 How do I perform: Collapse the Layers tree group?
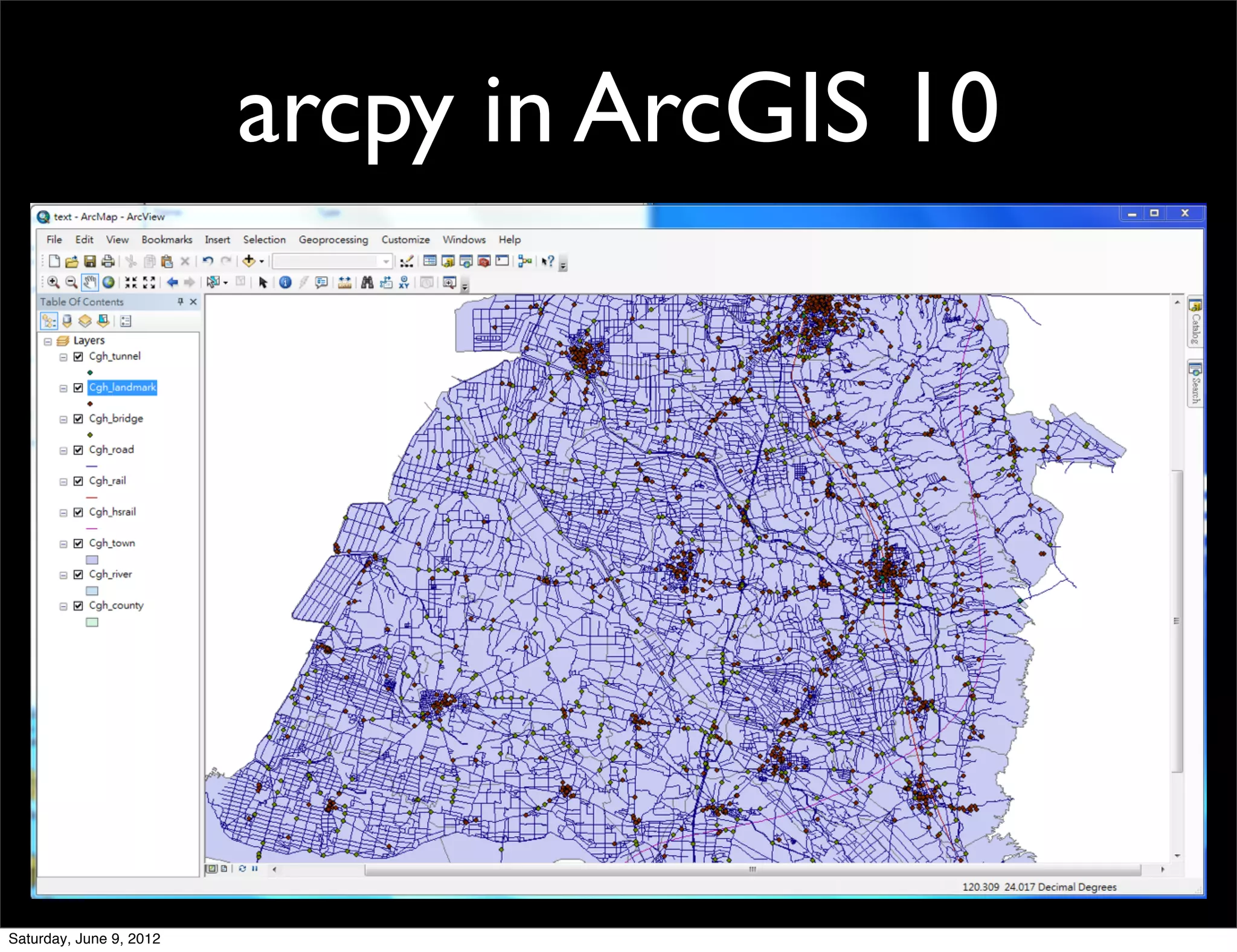point(48,341)
